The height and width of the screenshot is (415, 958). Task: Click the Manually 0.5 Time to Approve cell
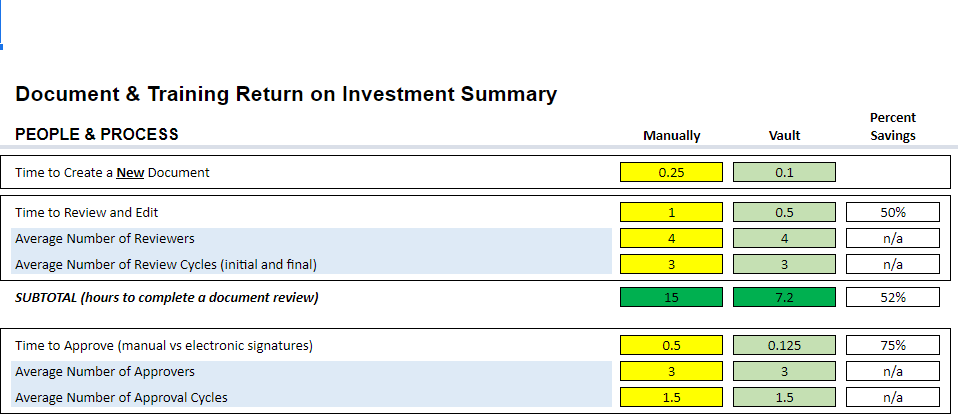pos(671,345)
